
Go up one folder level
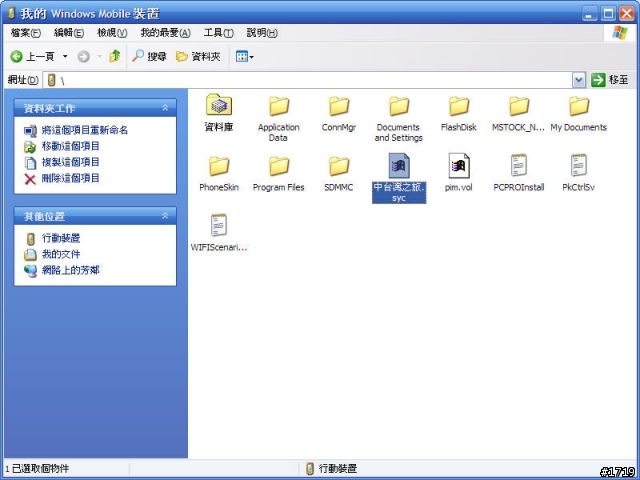pos(115,56)
